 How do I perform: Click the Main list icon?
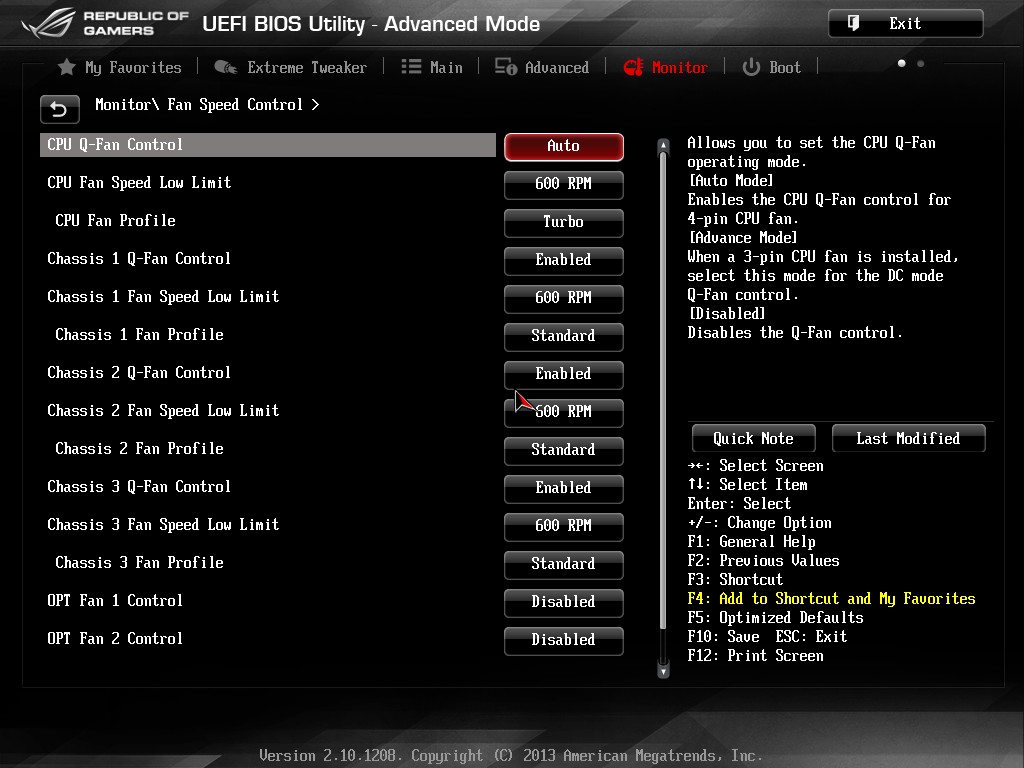click(411, 67)
